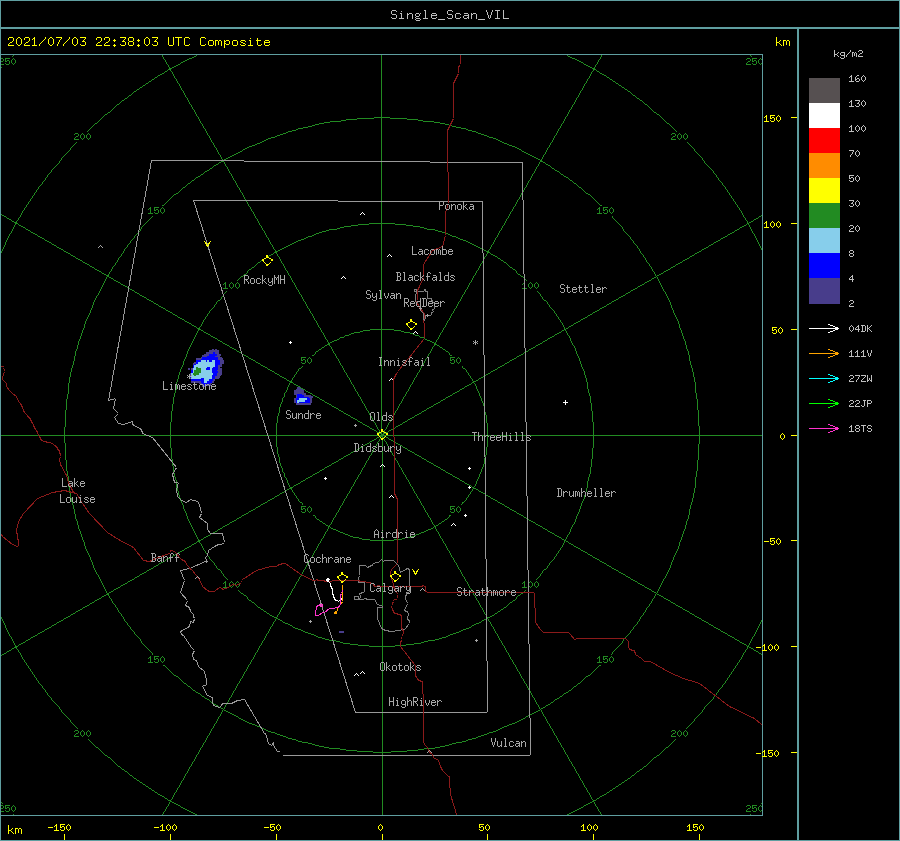Click the RedDeer city label
The image size is (900, 841).
tap(424, 303)
